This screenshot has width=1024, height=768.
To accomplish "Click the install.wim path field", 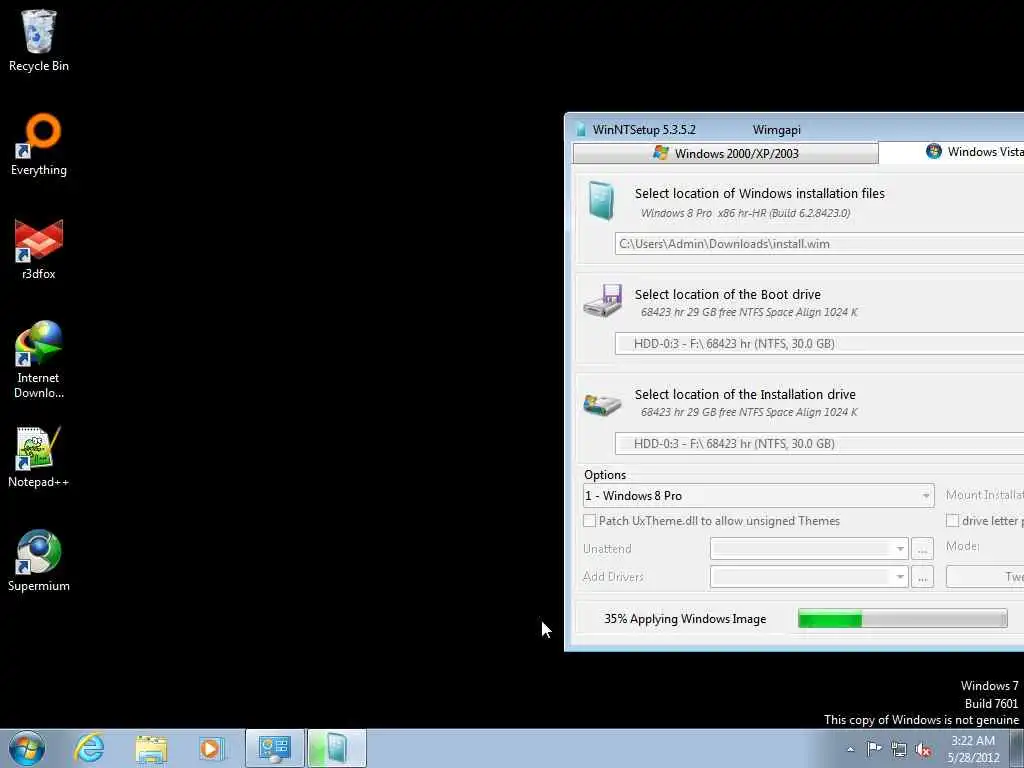I will point(819,244).
